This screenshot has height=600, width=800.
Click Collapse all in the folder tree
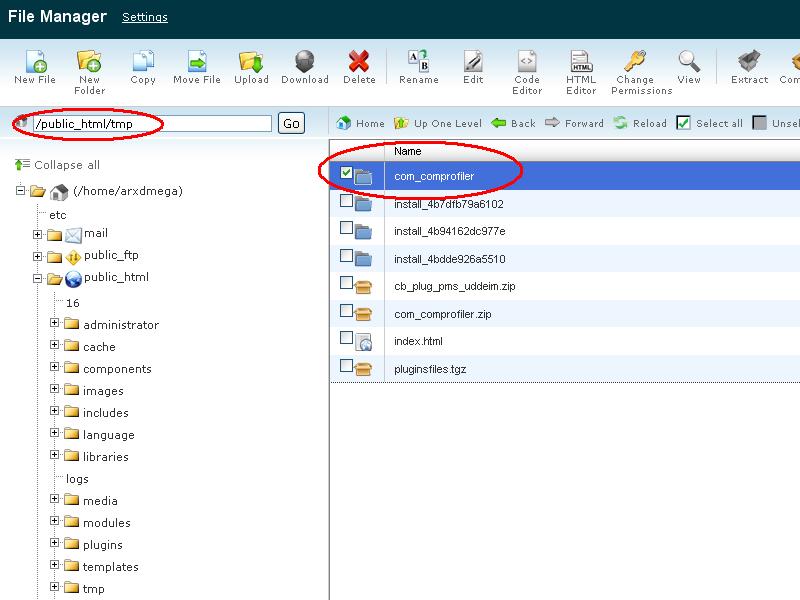pyautogui.click(x=57, y=165)
